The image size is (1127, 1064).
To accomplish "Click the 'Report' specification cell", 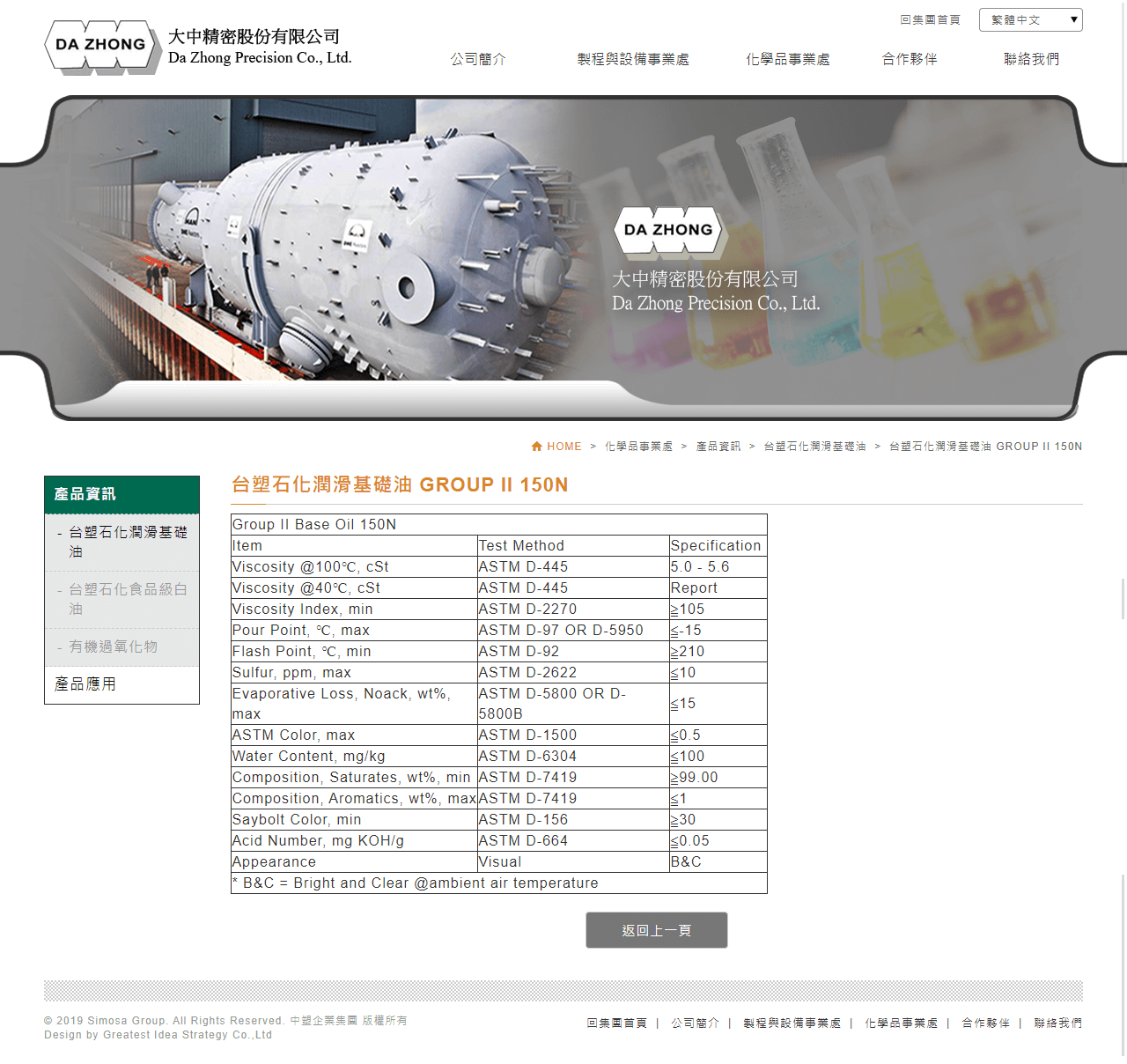I will (x=718, y=588).
